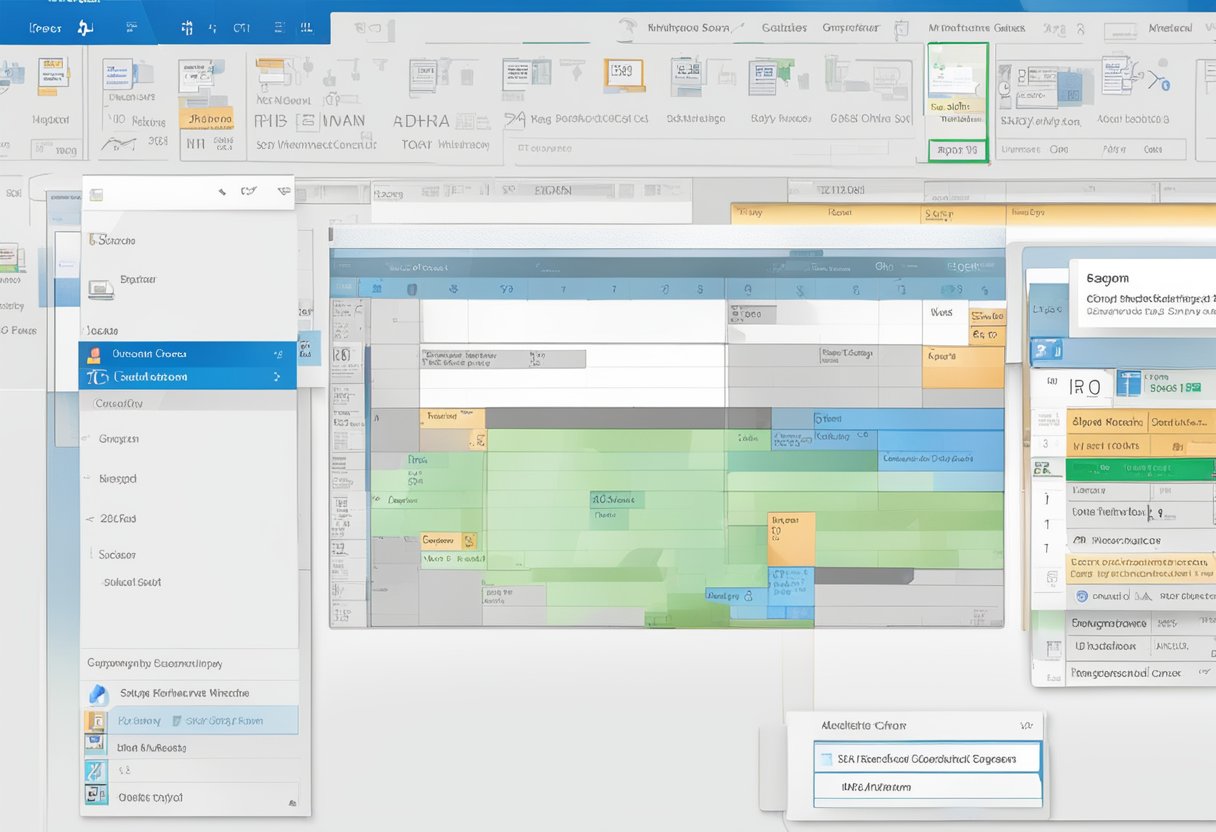Image resolution: width=1216 pixels, height=832 pixels.
Task: Click the blue square icon beside IRO
Action: [1129, 384]
